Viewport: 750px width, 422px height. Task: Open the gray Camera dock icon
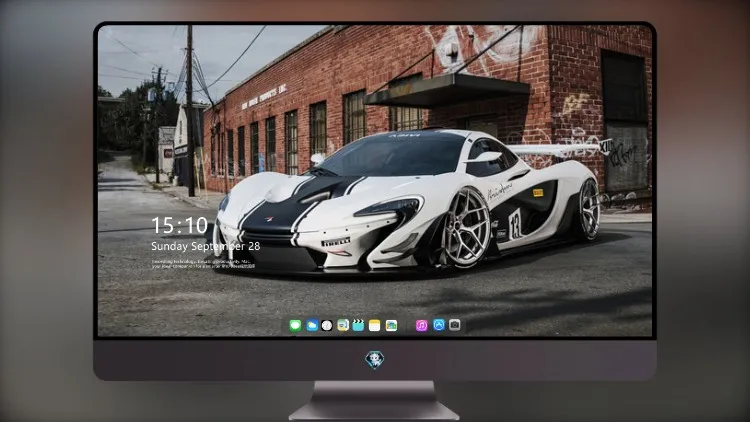(x=454, y=325)
